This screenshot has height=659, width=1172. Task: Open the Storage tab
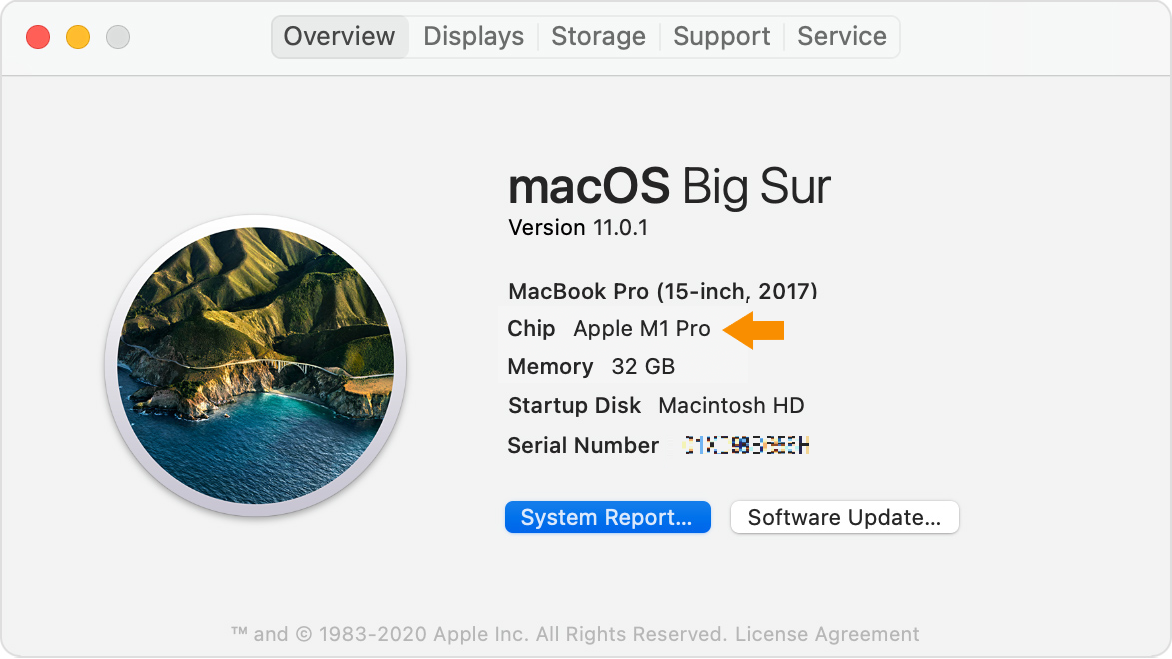pyautogui.click(x=598, y=37)
